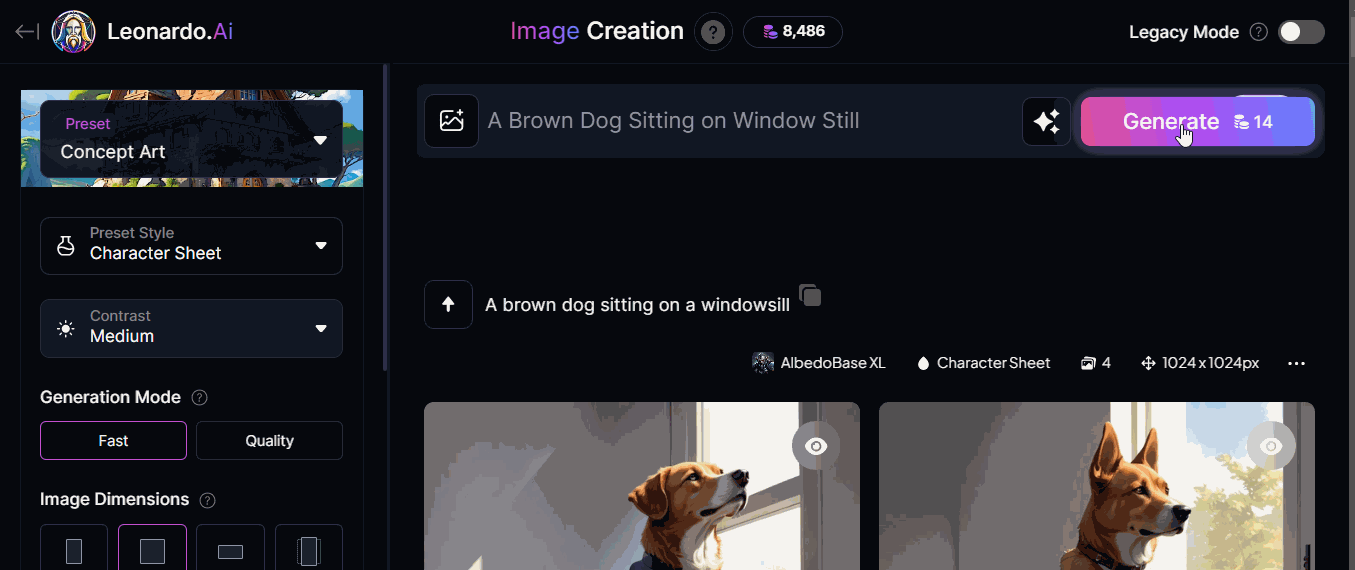The height and width of the screenshot is (570, 1355).
Task: Open the Leonardo.Ai wizard avatar logo
Action: pos(73,32)
